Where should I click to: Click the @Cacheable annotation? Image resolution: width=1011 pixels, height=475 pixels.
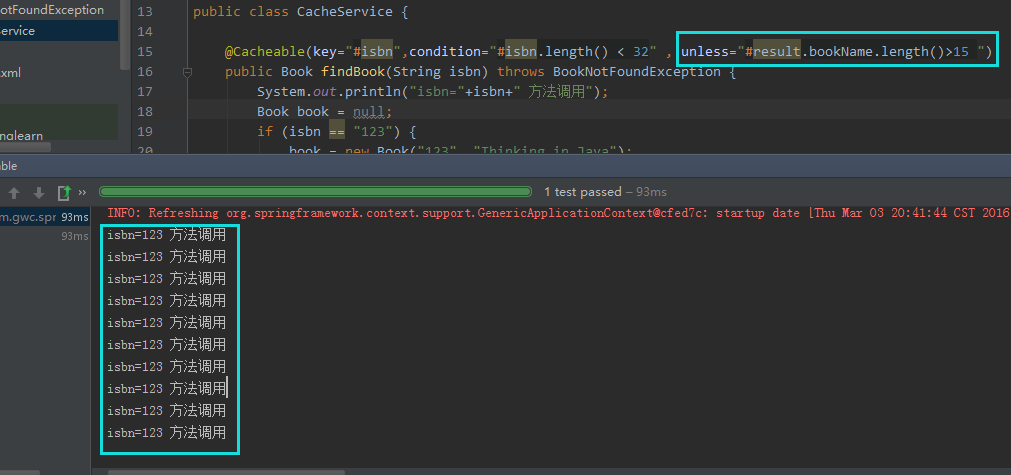(264, 52)
